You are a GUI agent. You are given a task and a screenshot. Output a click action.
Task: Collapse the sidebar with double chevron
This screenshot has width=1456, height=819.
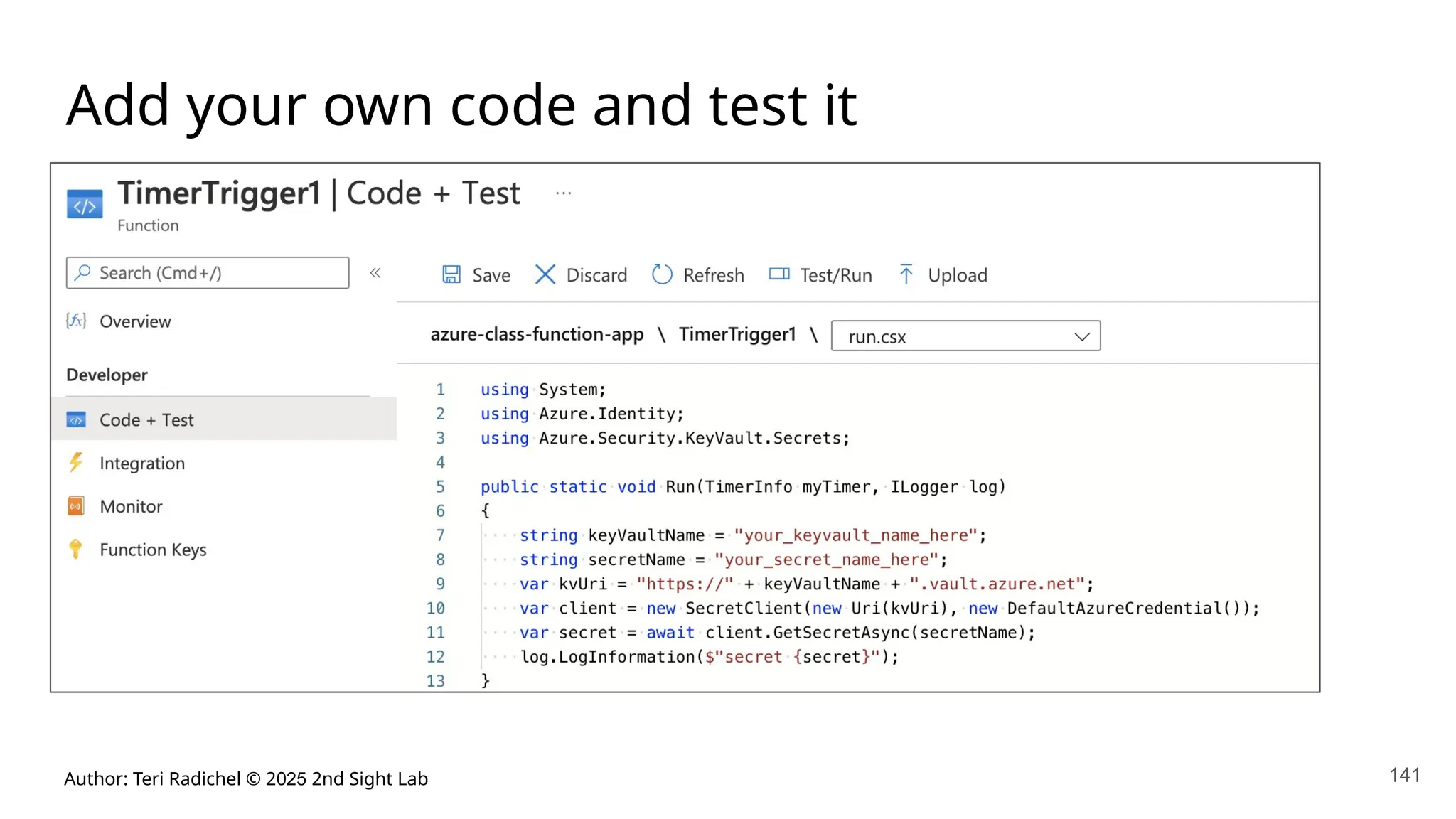click(x=375, y=273)
